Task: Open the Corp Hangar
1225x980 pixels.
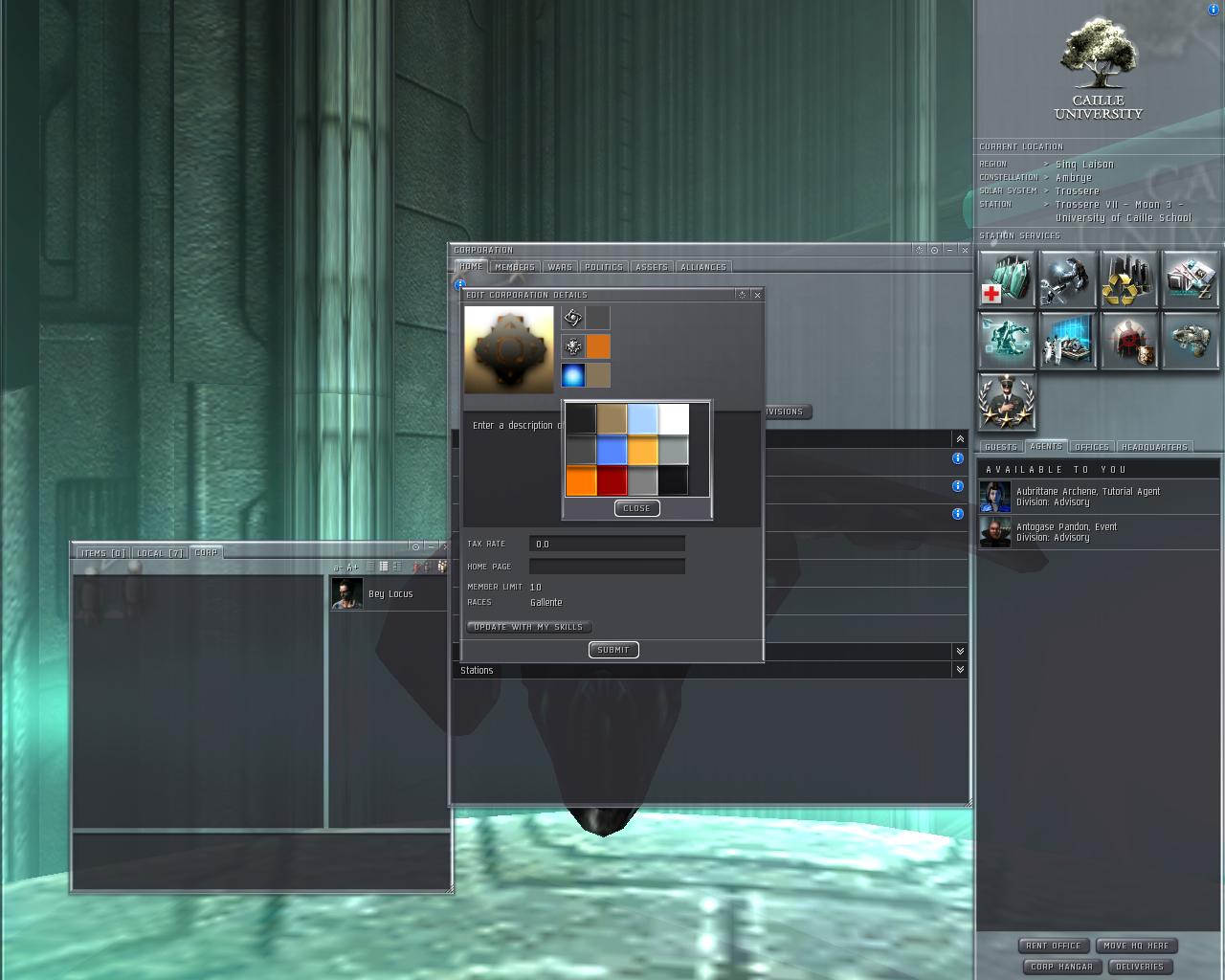Action: coord(1061,967)
